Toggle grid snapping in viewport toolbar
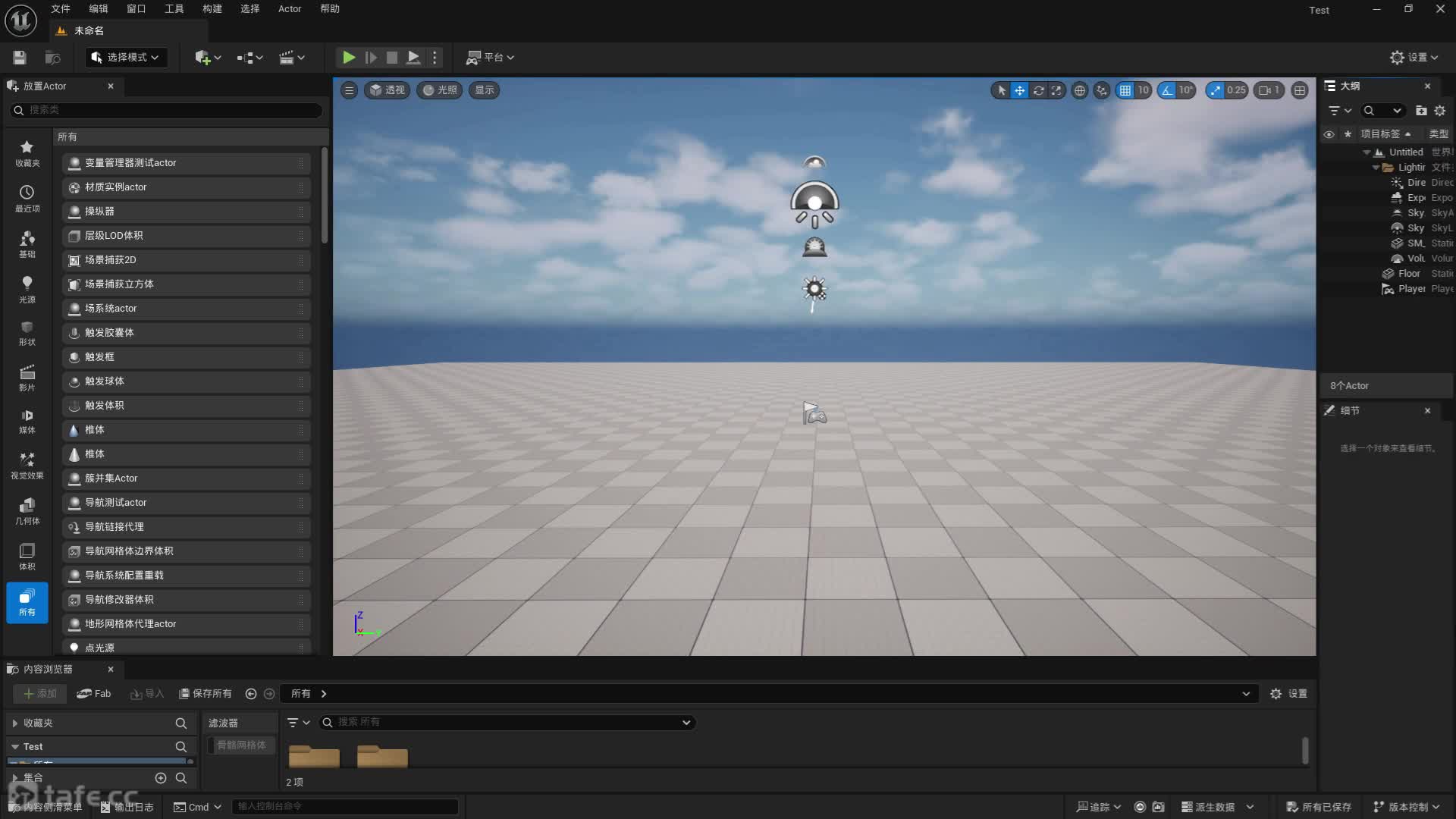 click(1125, 90)
